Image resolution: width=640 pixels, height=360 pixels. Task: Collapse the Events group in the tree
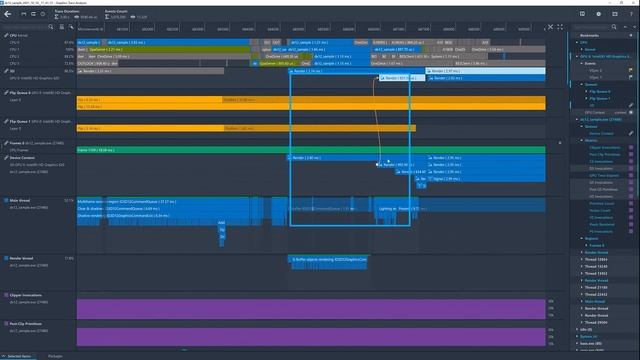point(582,63)
